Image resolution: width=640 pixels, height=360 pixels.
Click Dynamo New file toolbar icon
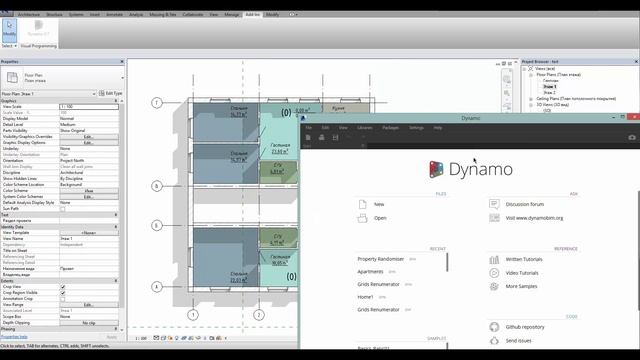click(x=308, y=138)
